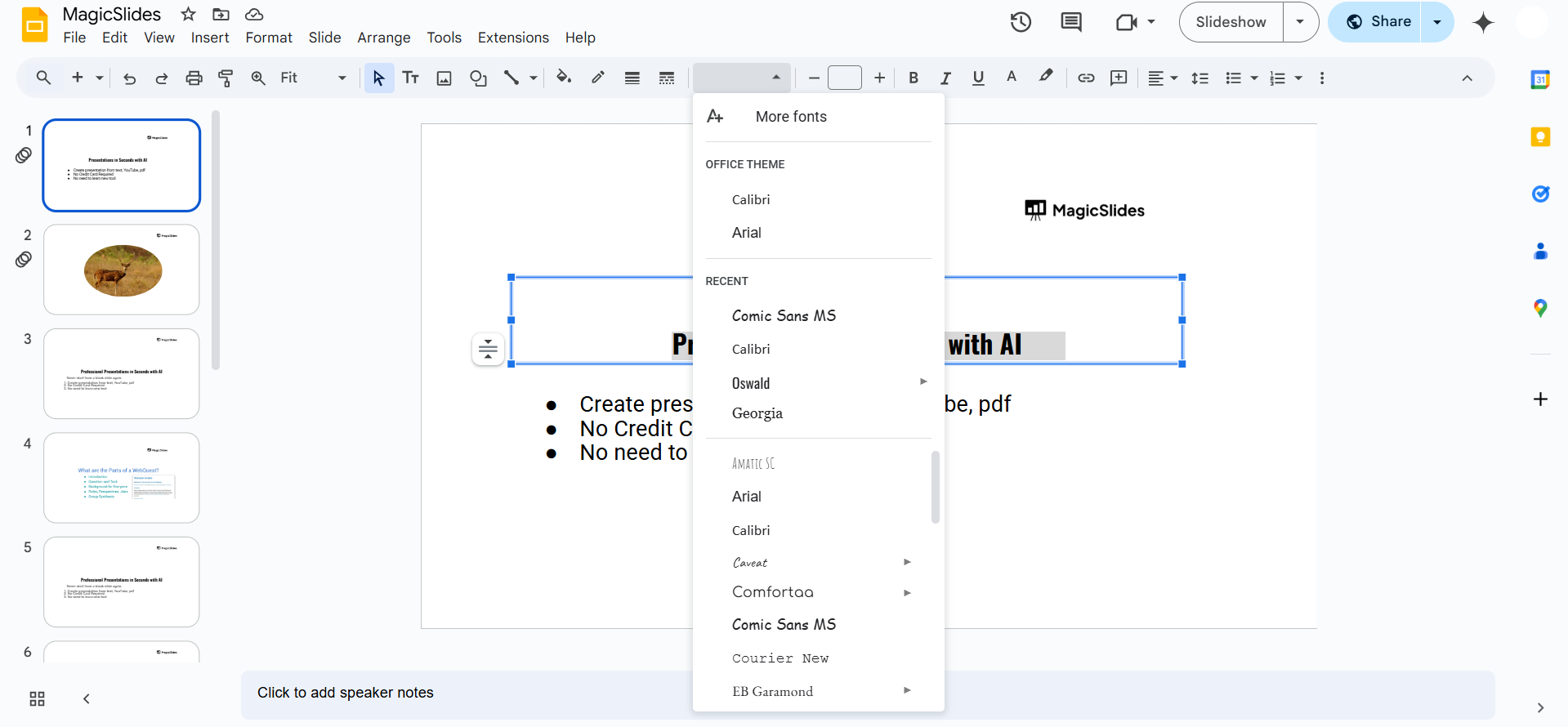Click line and paragraph spacing icon
1568x727 pixels.
tap(1199, 78)
